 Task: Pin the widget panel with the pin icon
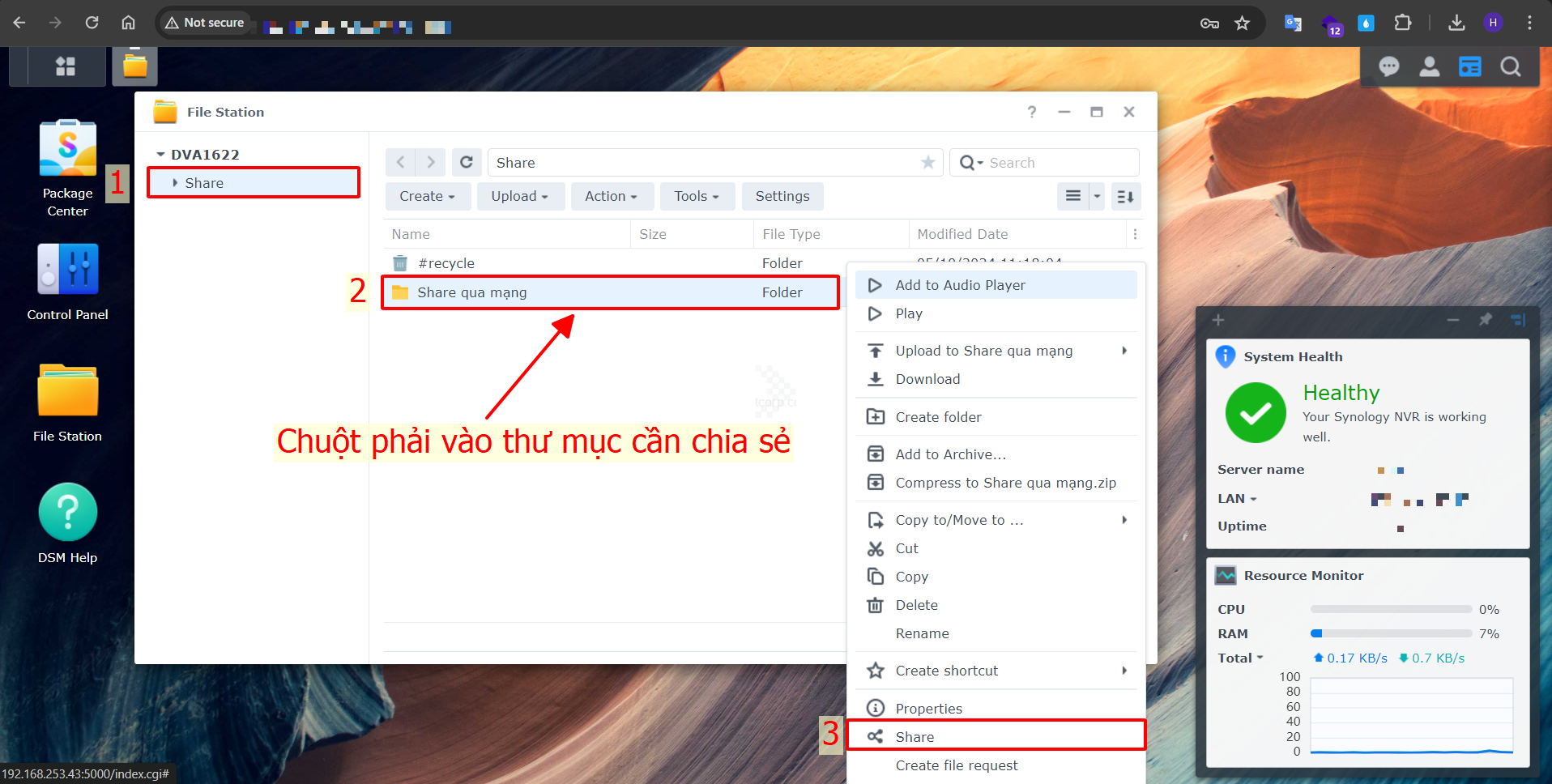[x=1485, y=320]
